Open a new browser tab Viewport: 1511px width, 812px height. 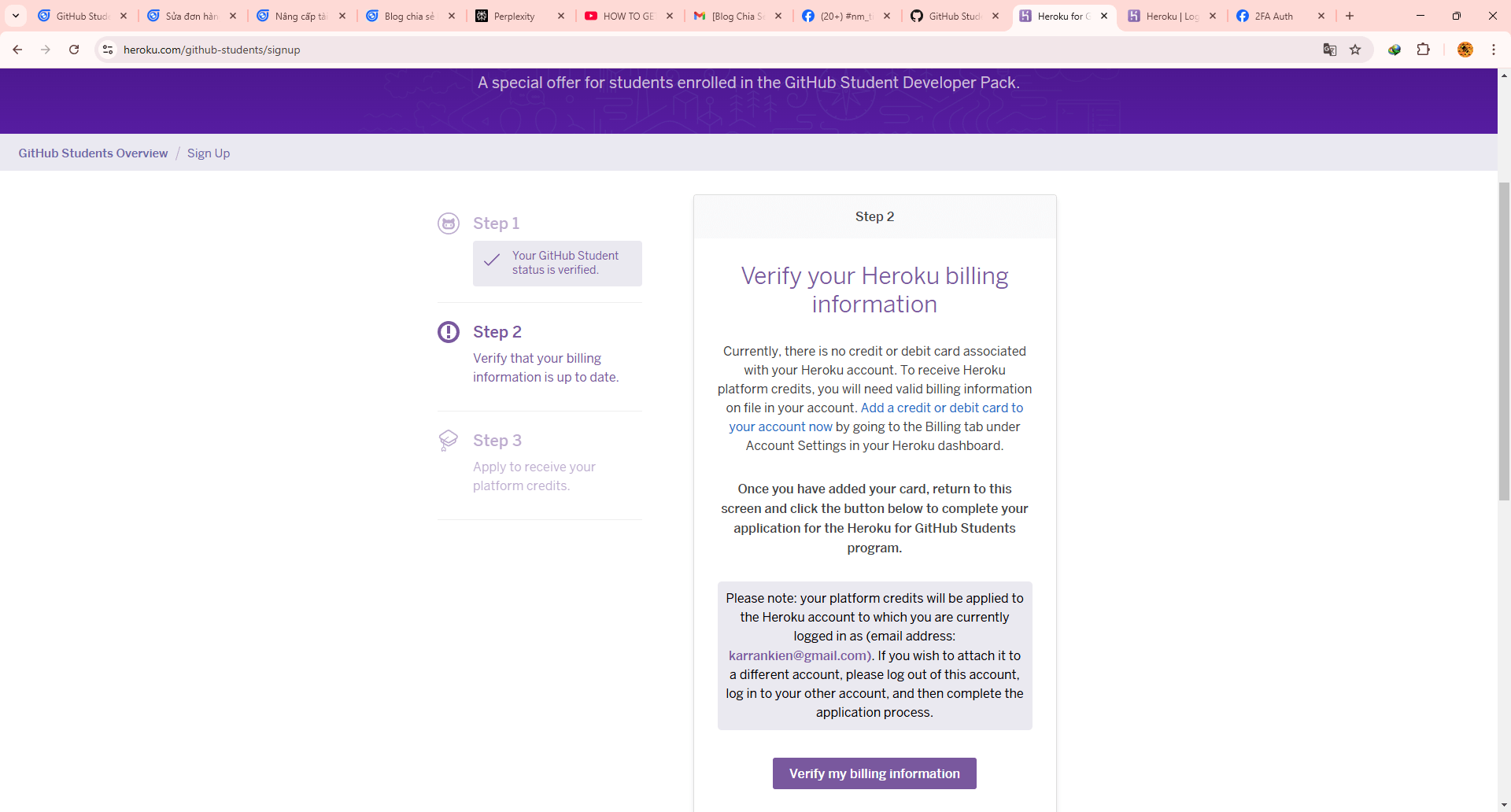(1350, 16)
